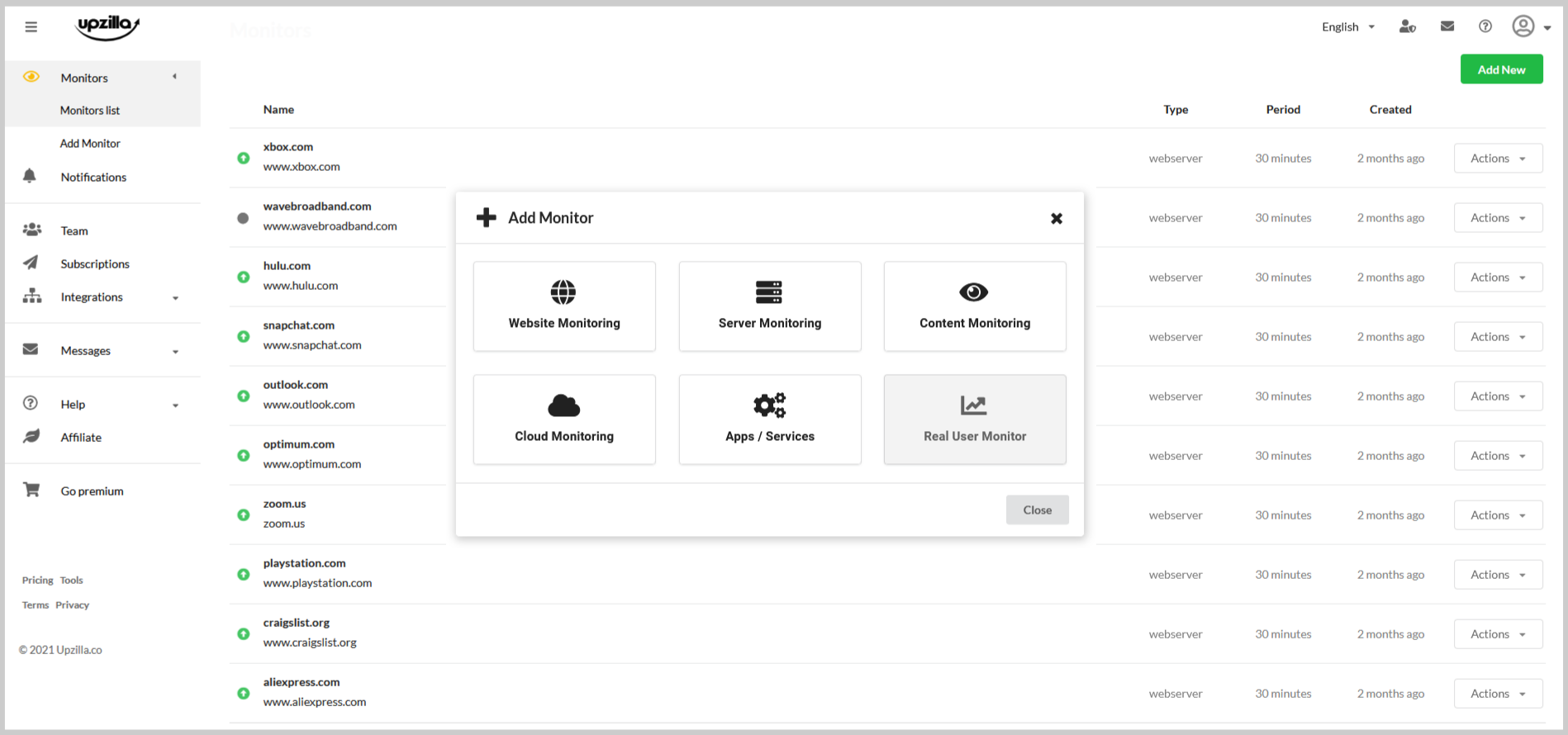
Task: Open Actions dropdown for xbox.com
Action: 1499,158
